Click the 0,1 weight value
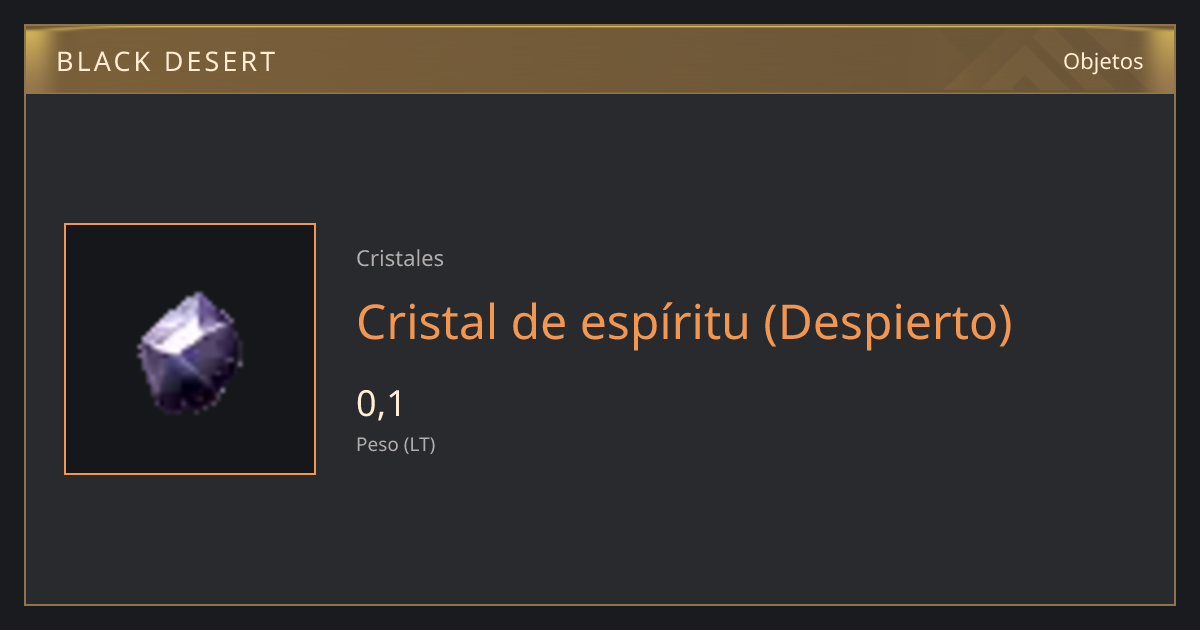This screenshot has width=1200, height=630. click(x=380, y=403)
